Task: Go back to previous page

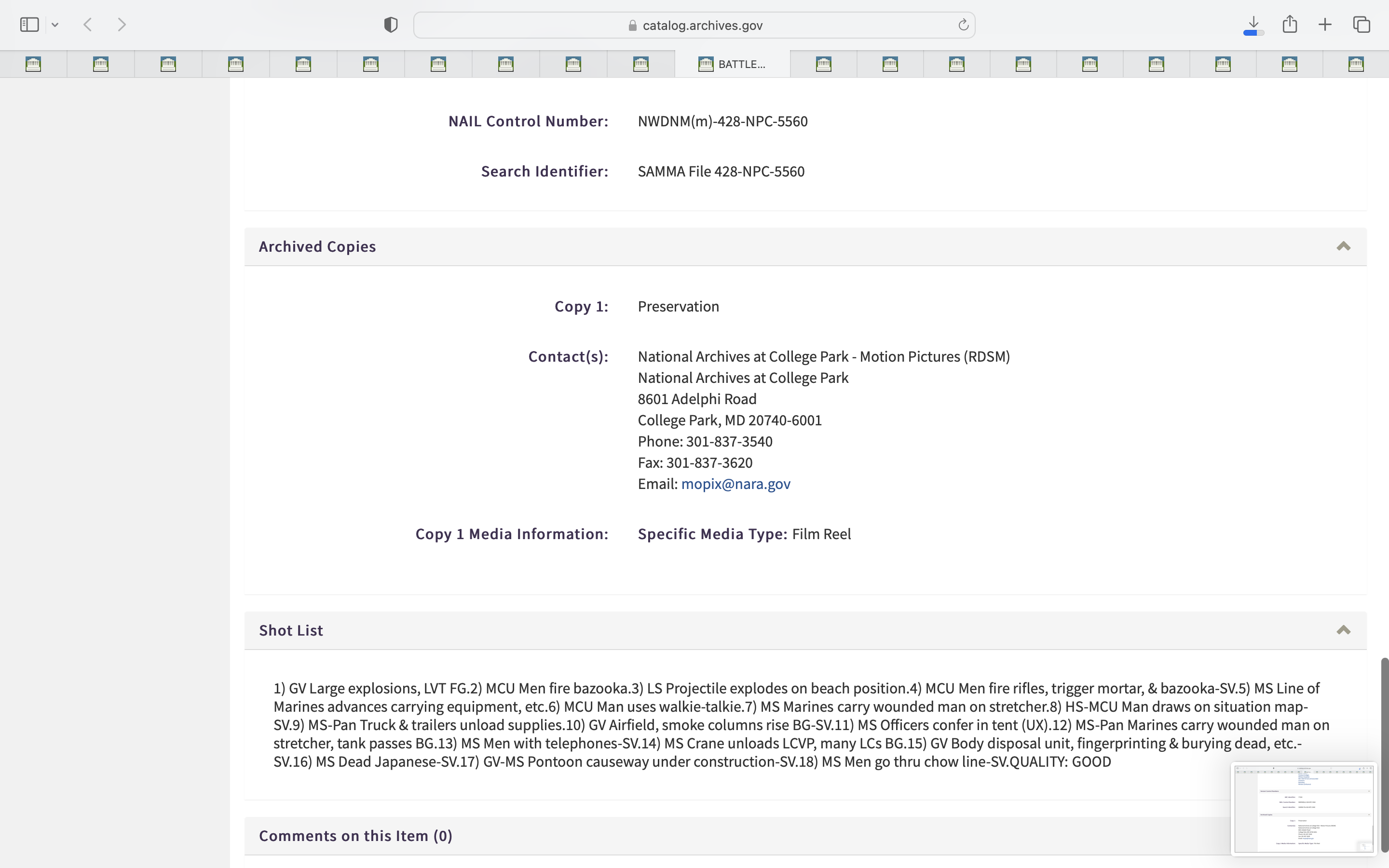Action: (x=88, y=25)
